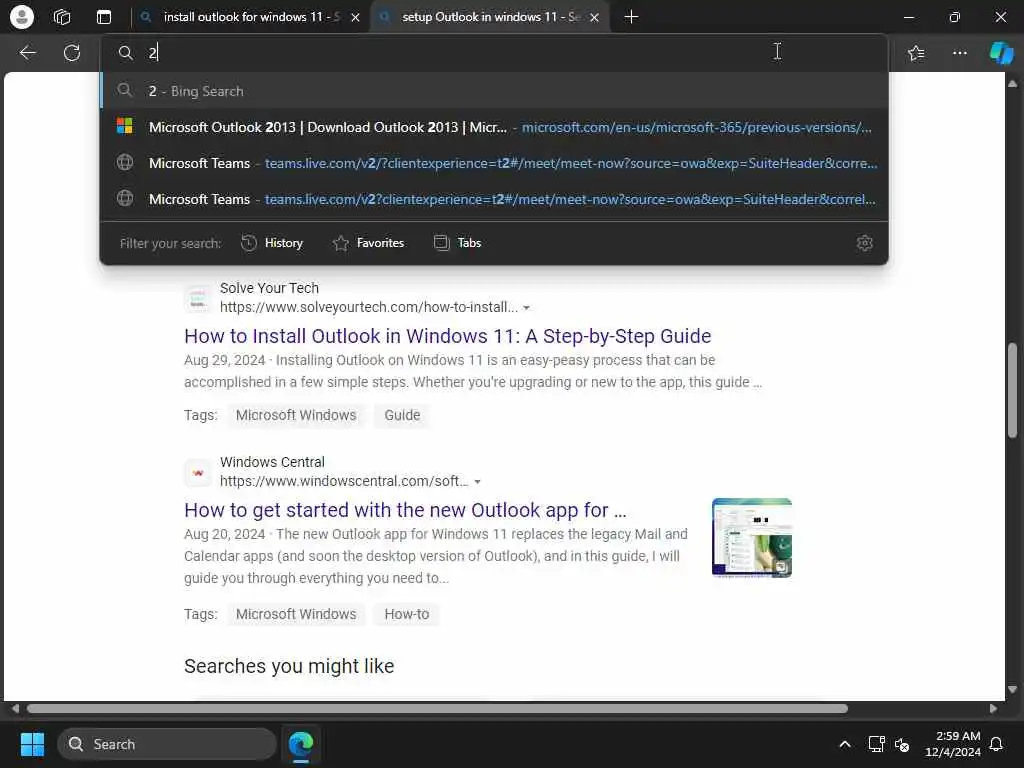Filter search by Favorites
1024x768 pixels.
click(x=368, y=243)
